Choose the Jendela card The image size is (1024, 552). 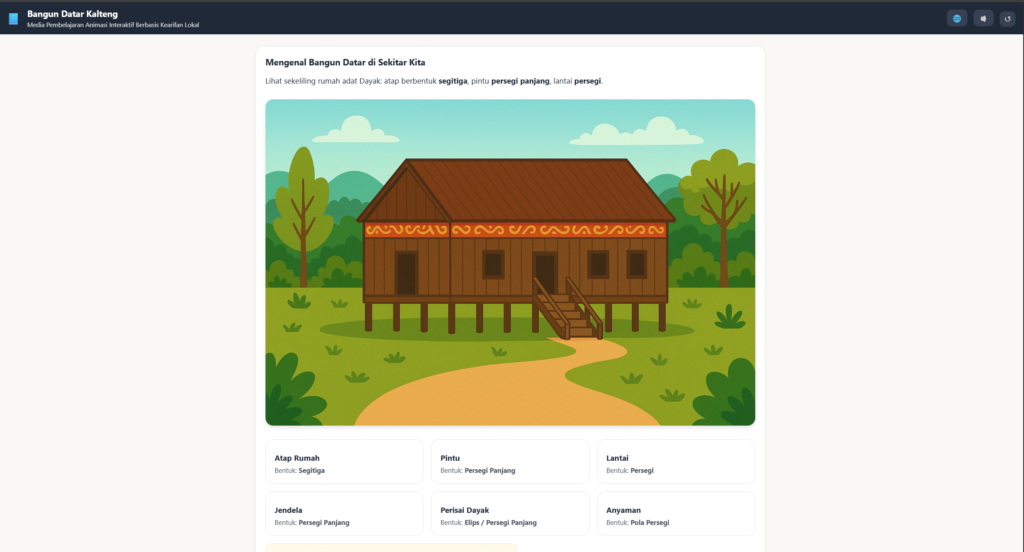[344, 514]
